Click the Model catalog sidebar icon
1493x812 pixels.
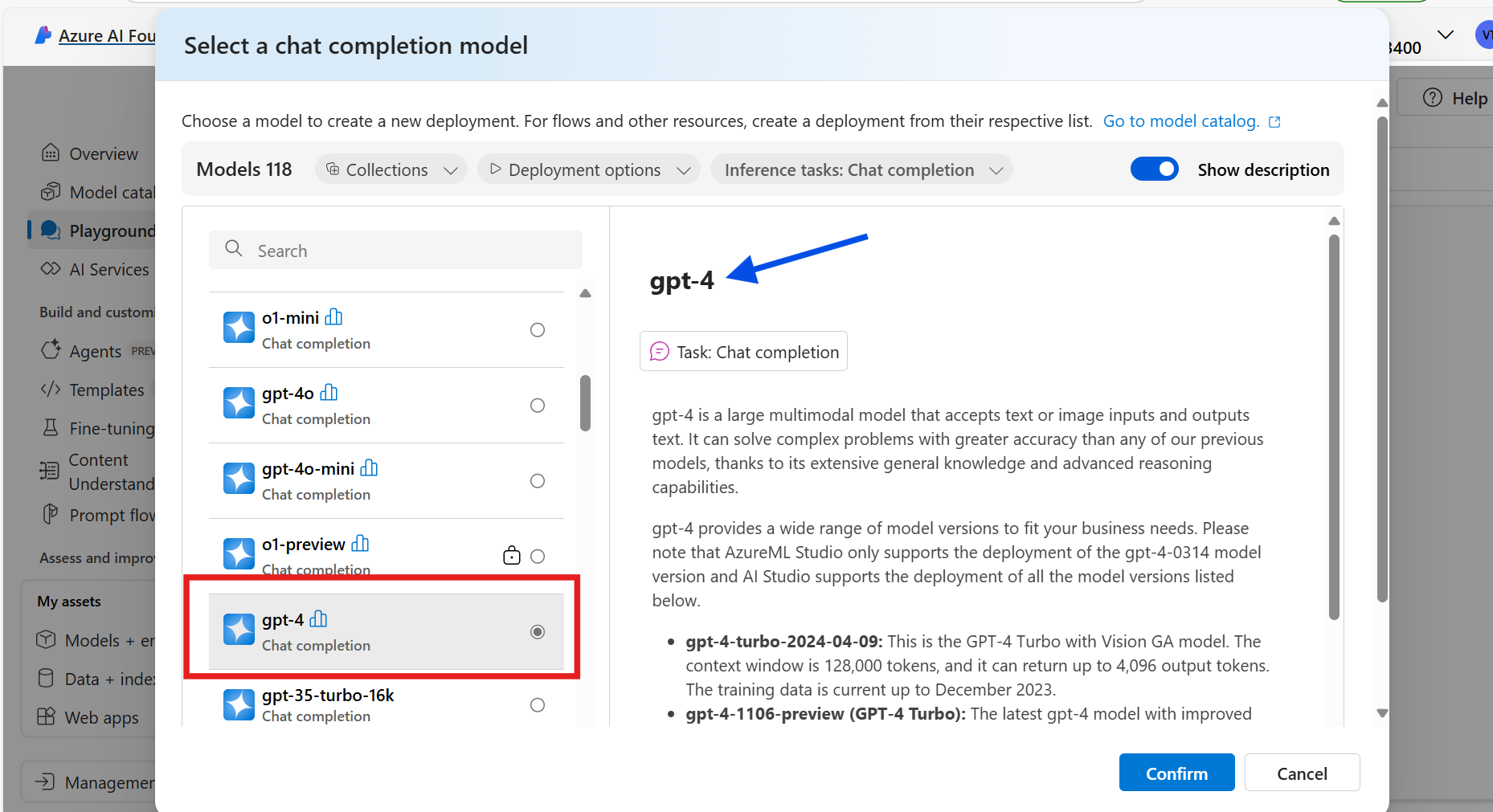click(x=51, y=192)
